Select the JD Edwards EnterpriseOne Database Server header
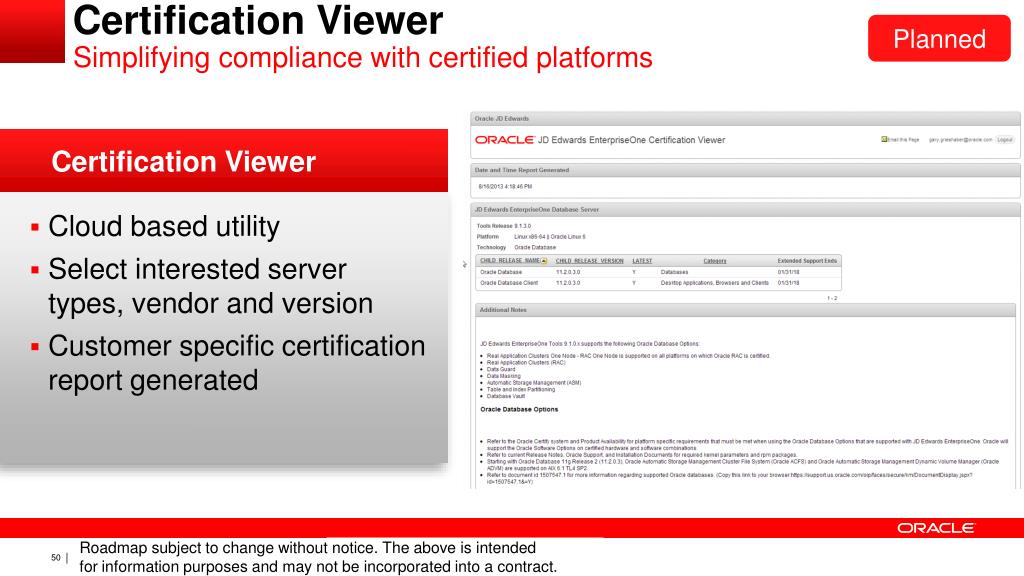Viewport: 1024px width, 576px height. 745,210
